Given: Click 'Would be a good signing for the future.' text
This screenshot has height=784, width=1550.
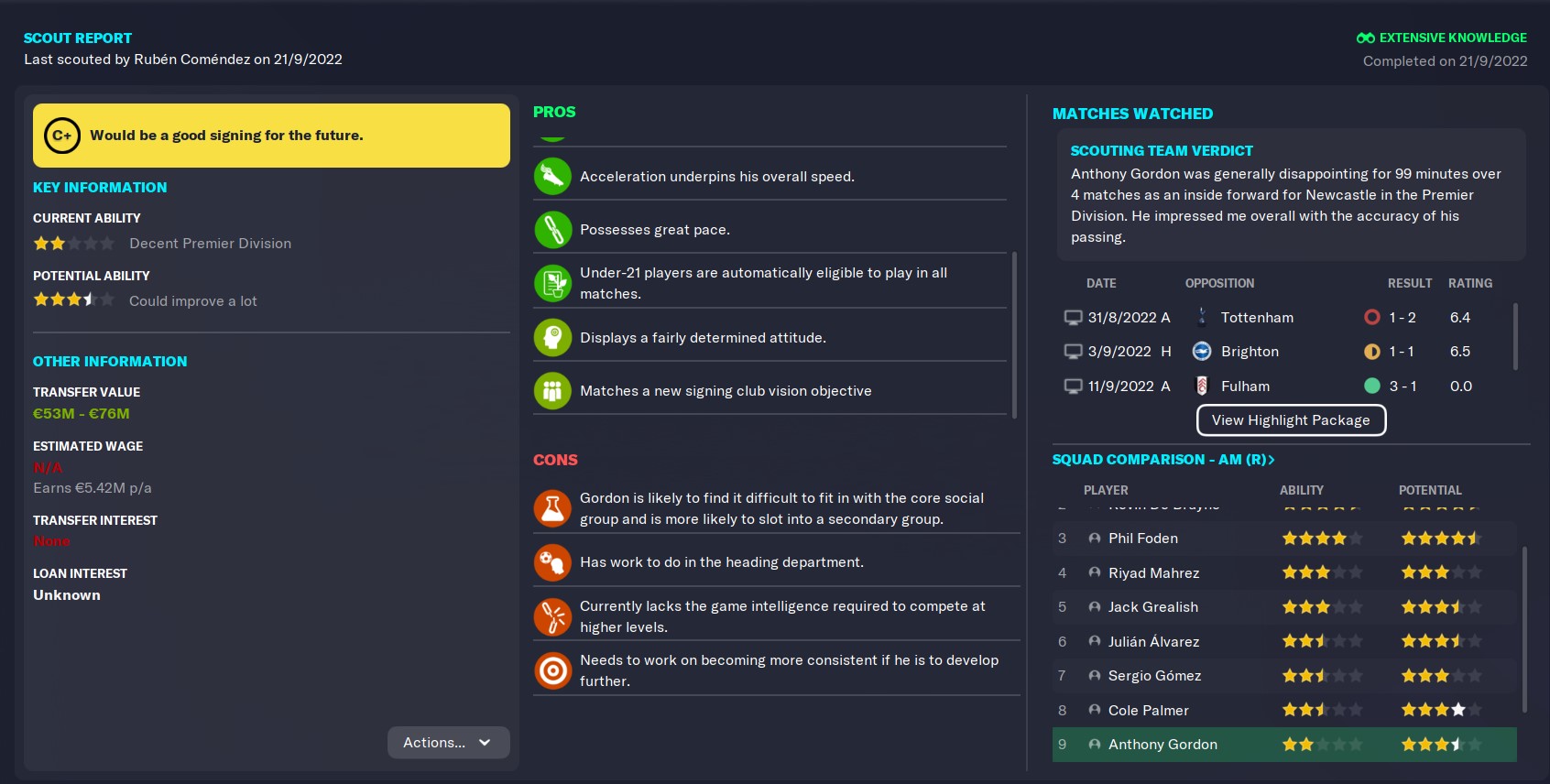Looking at the screenshot, I should pyautogui.click(x=226, y=136).
